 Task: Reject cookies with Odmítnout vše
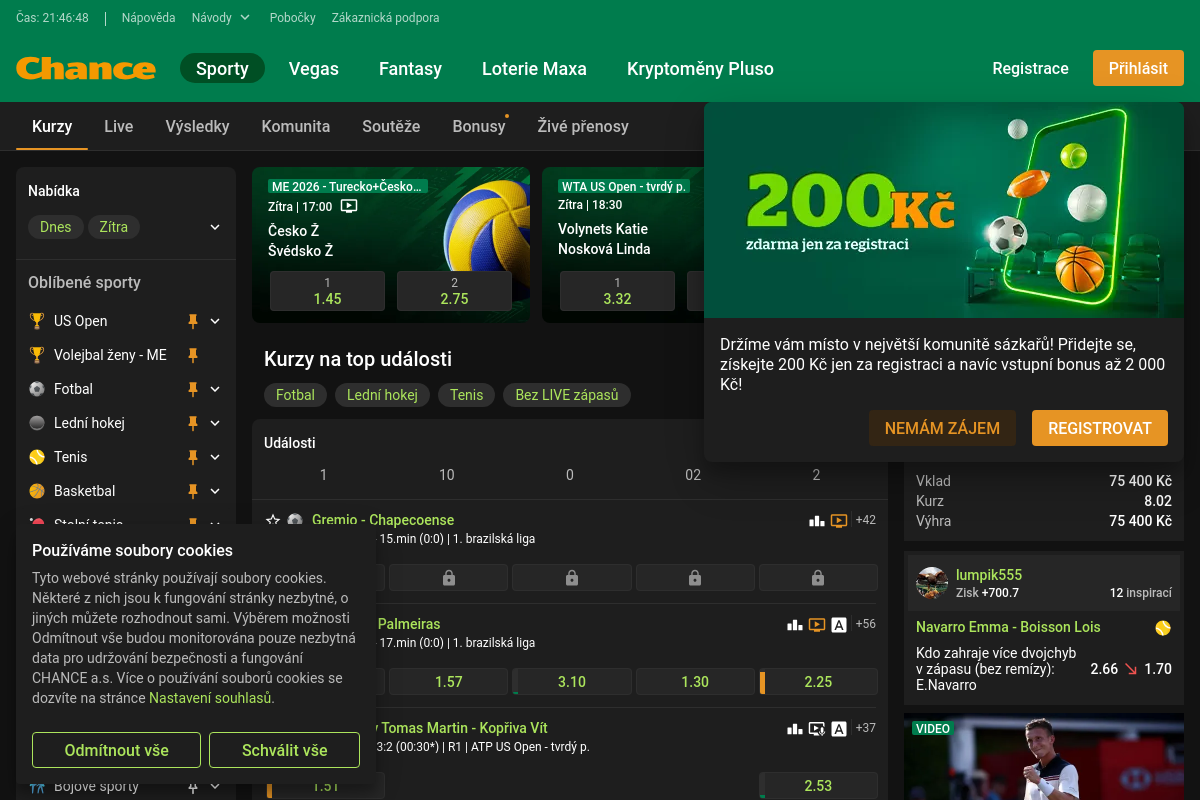click(117, 750)
